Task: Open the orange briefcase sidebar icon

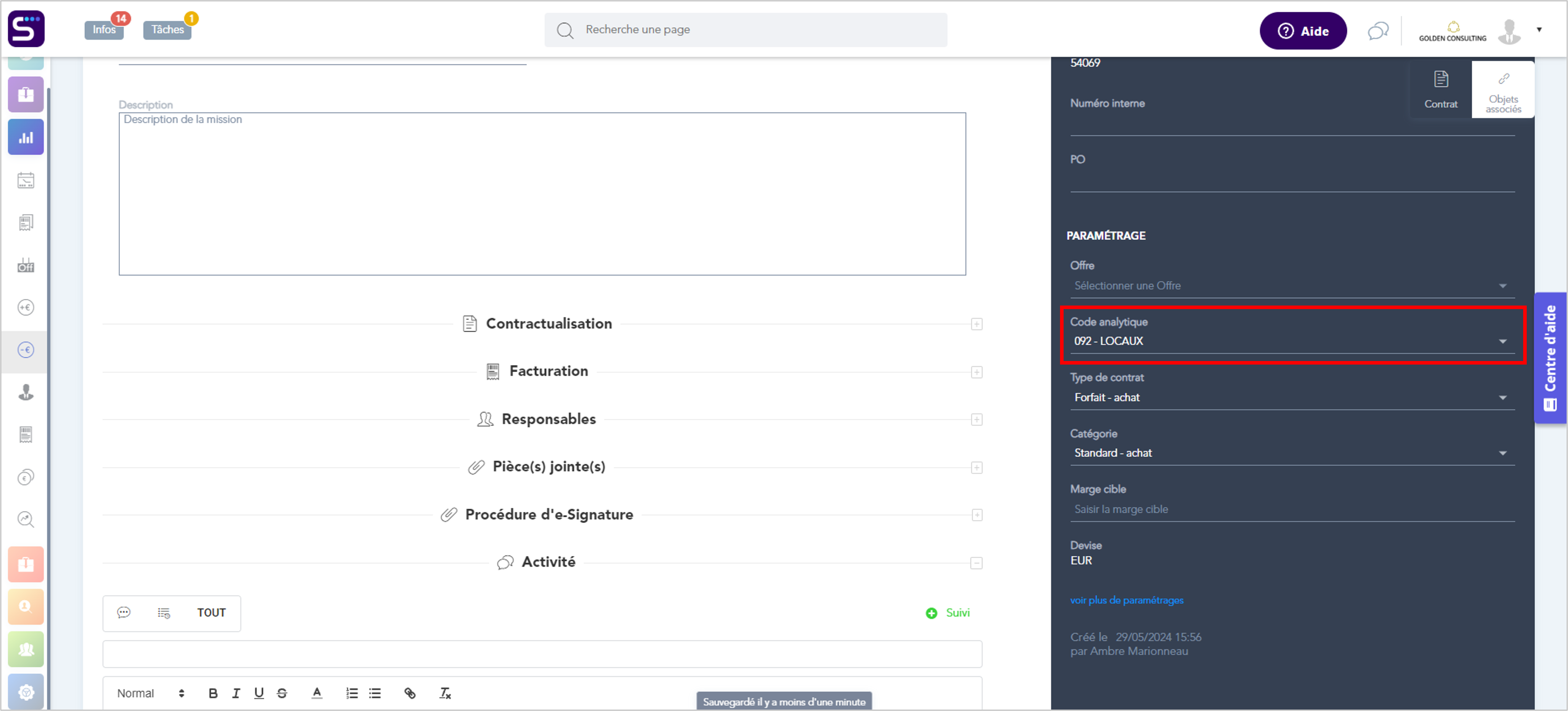Action: pos(26,564)
